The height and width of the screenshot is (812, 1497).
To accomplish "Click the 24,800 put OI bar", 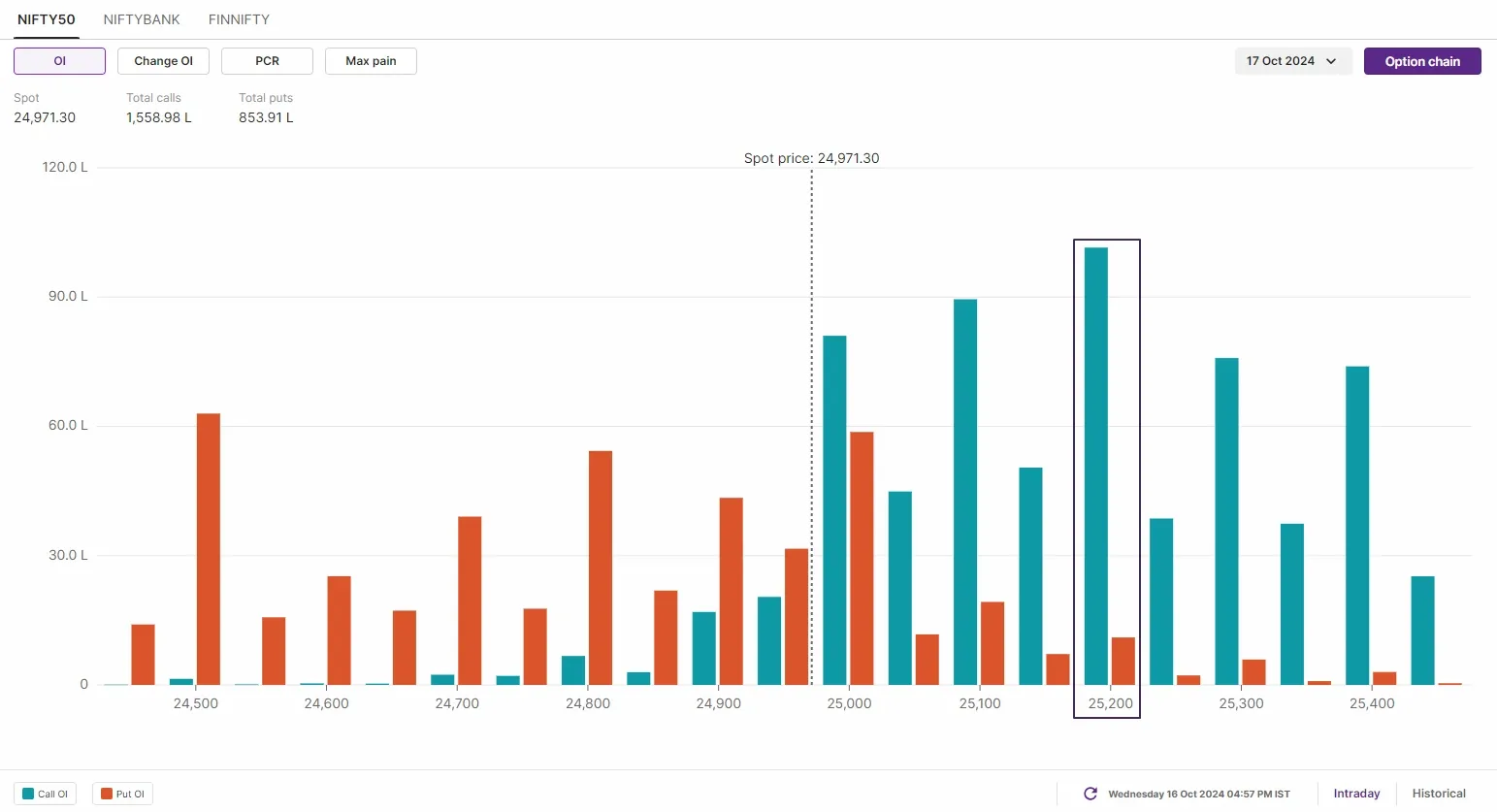I will pyautogui.click(x=601, y=568).
